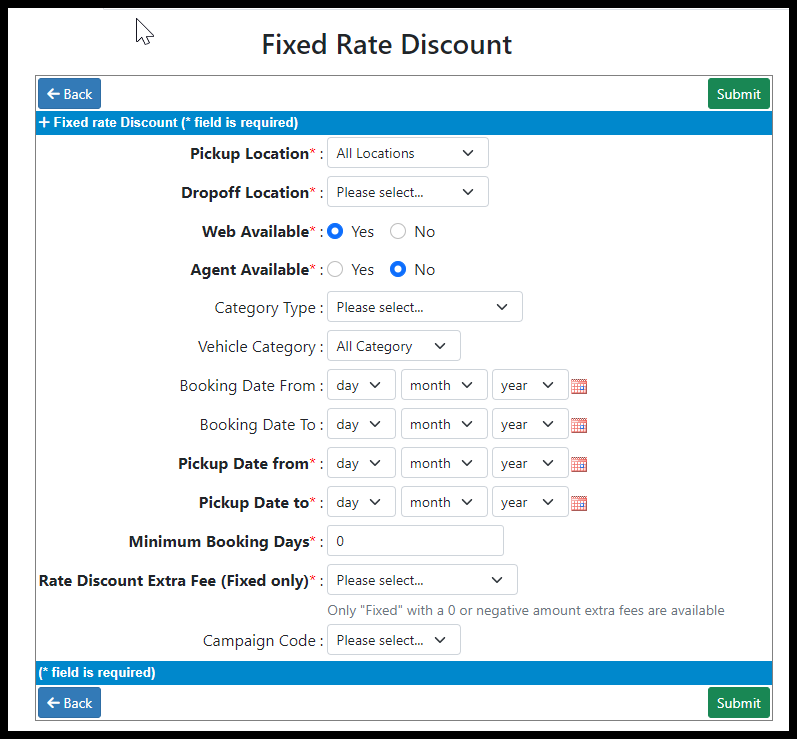Click the bottom Submit button
The height and width of the screenshot is (739, 797).
tap(739, 702)
